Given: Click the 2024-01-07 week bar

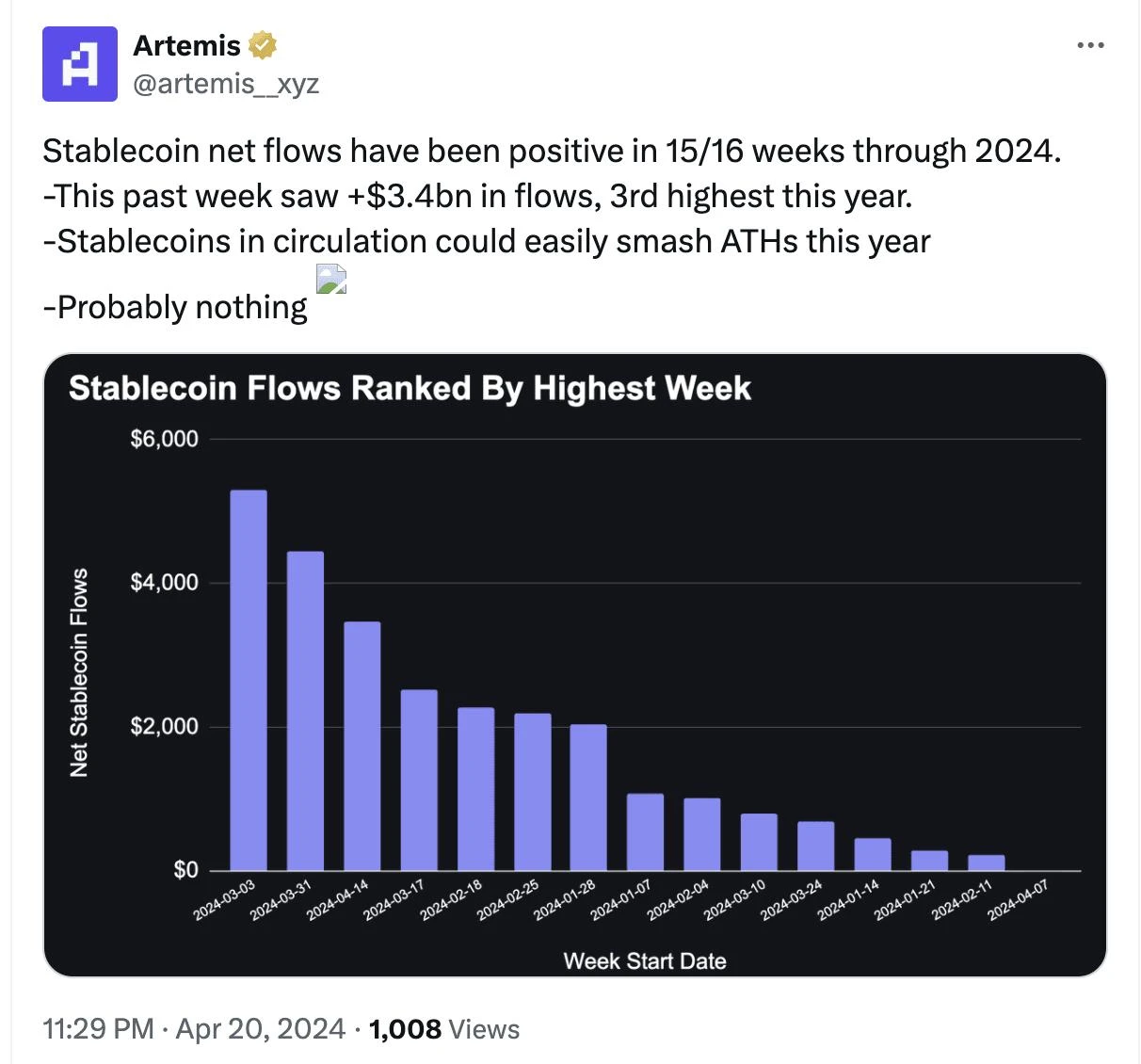Looking at the screenshot, I should click(x=645, y=831).
